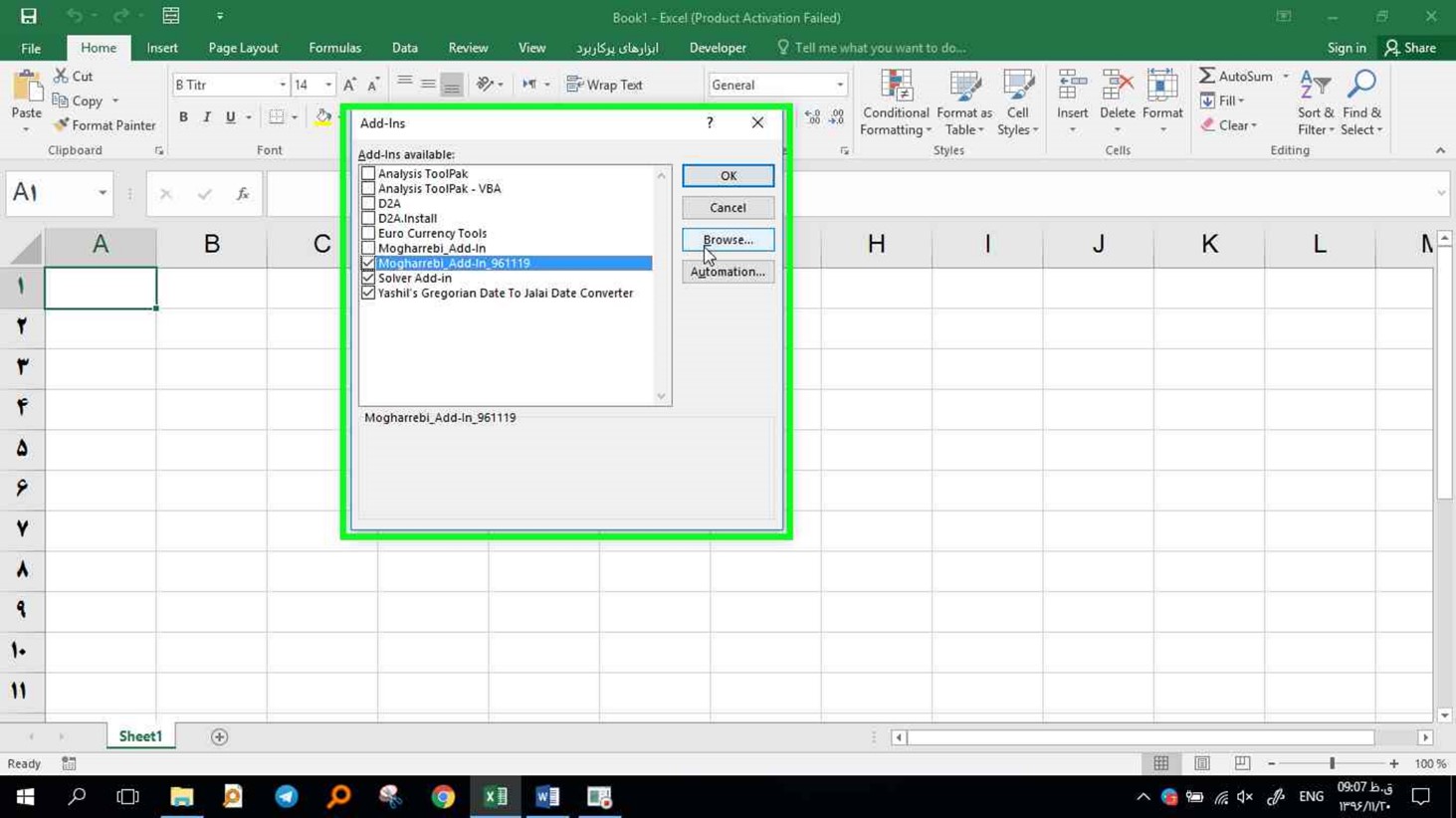Viewport: 1456px width, 818px height.
Task: Toggle Bold formatting in the Font group
Action: (x=183, y=117)
